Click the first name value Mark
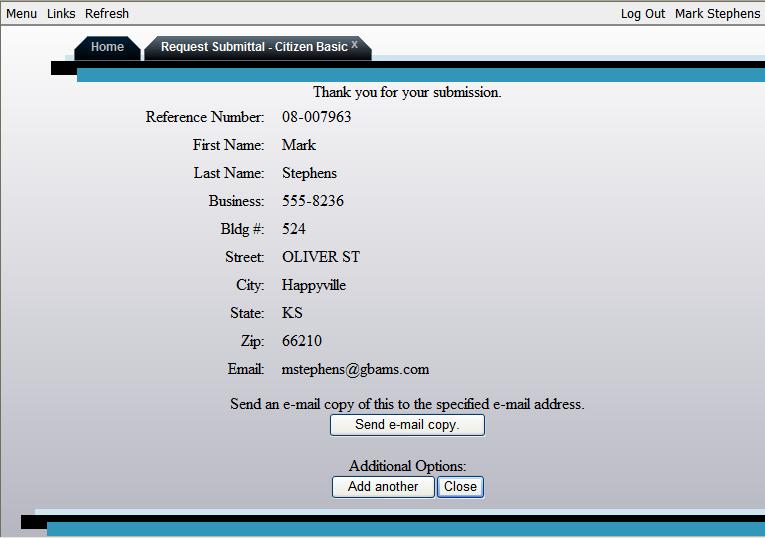The image size is (765, 538). (x=299, y=145)
